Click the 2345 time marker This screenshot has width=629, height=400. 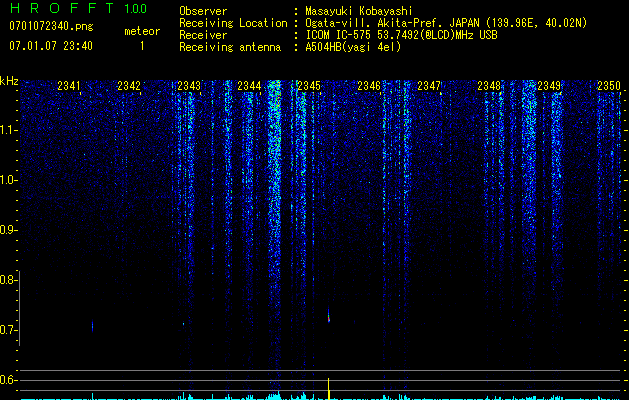[309, 86]
